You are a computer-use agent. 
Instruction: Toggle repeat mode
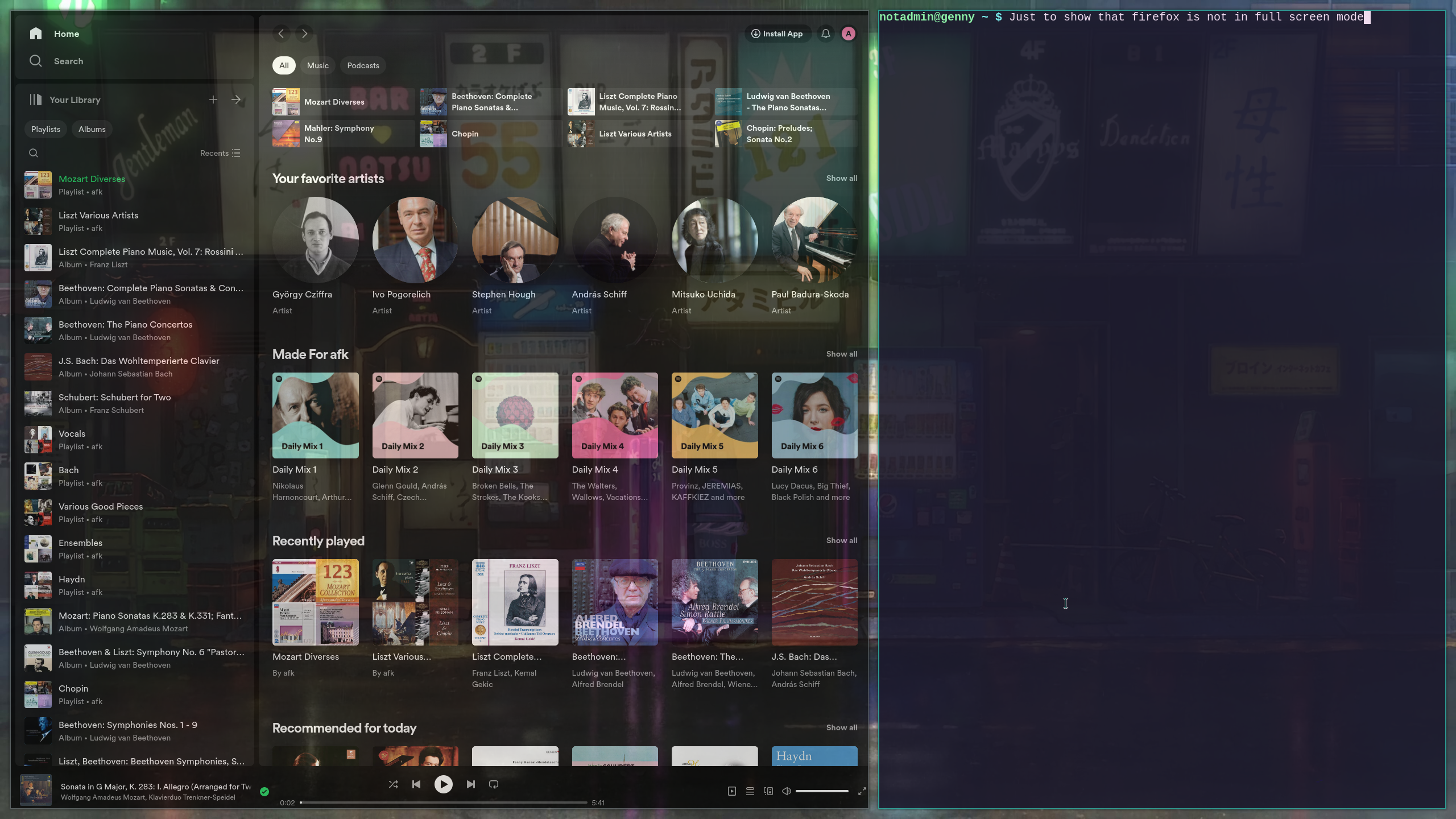pos(494,784)
